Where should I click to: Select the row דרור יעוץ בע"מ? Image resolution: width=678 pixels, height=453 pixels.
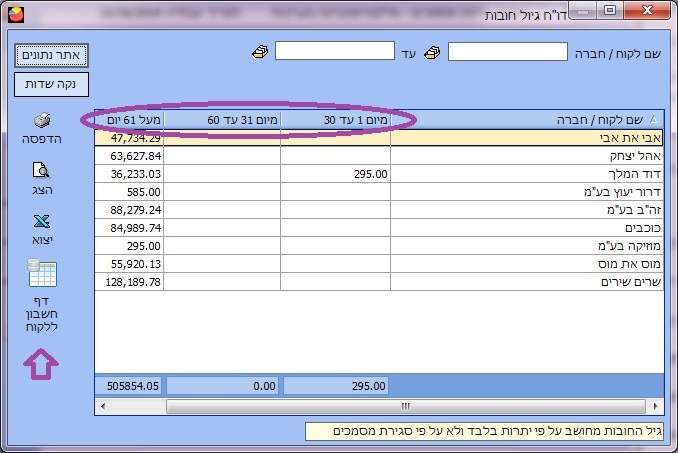379,192
